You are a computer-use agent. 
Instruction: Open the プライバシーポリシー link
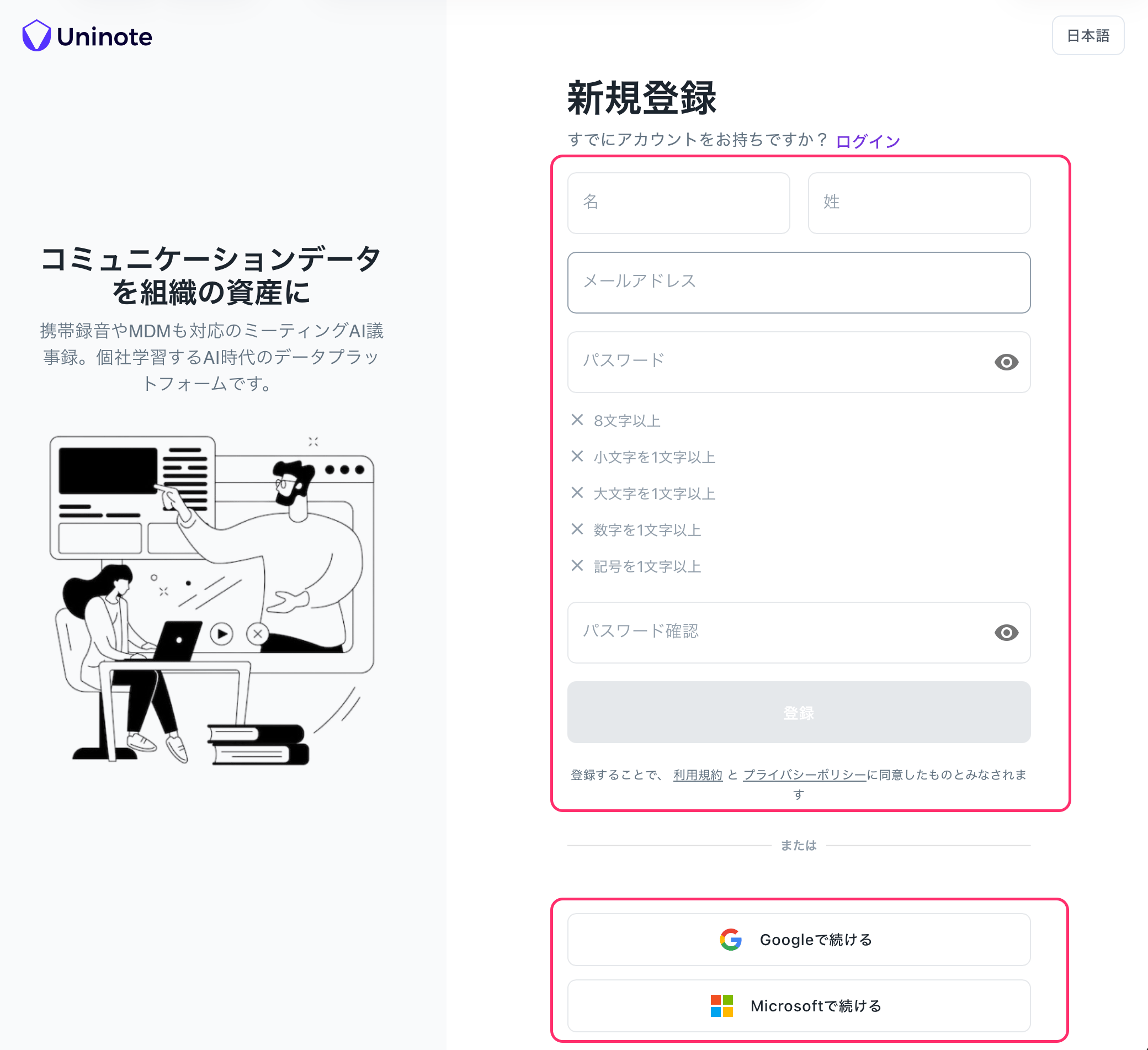click(805, 775)
